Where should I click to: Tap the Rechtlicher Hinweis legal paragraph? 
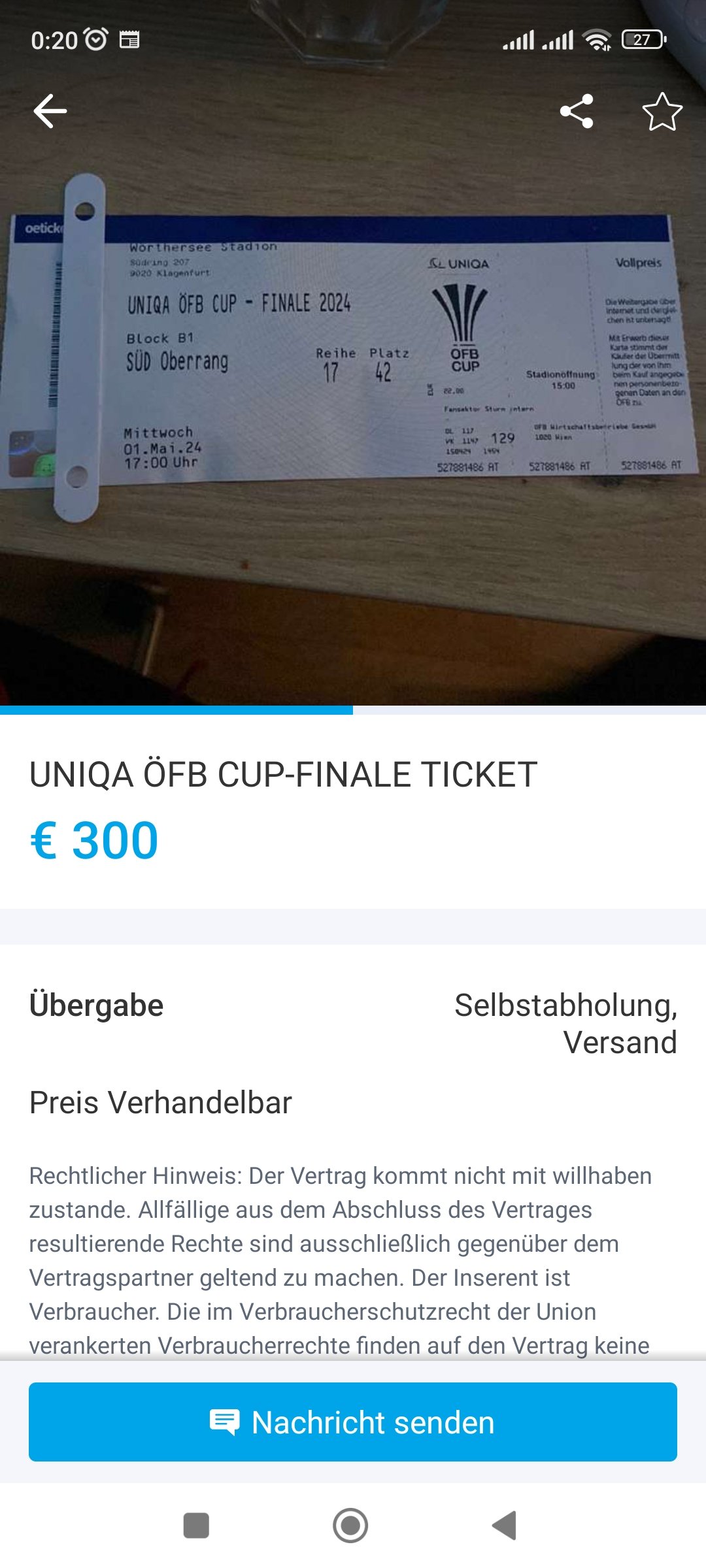(x=340, y=1260)
